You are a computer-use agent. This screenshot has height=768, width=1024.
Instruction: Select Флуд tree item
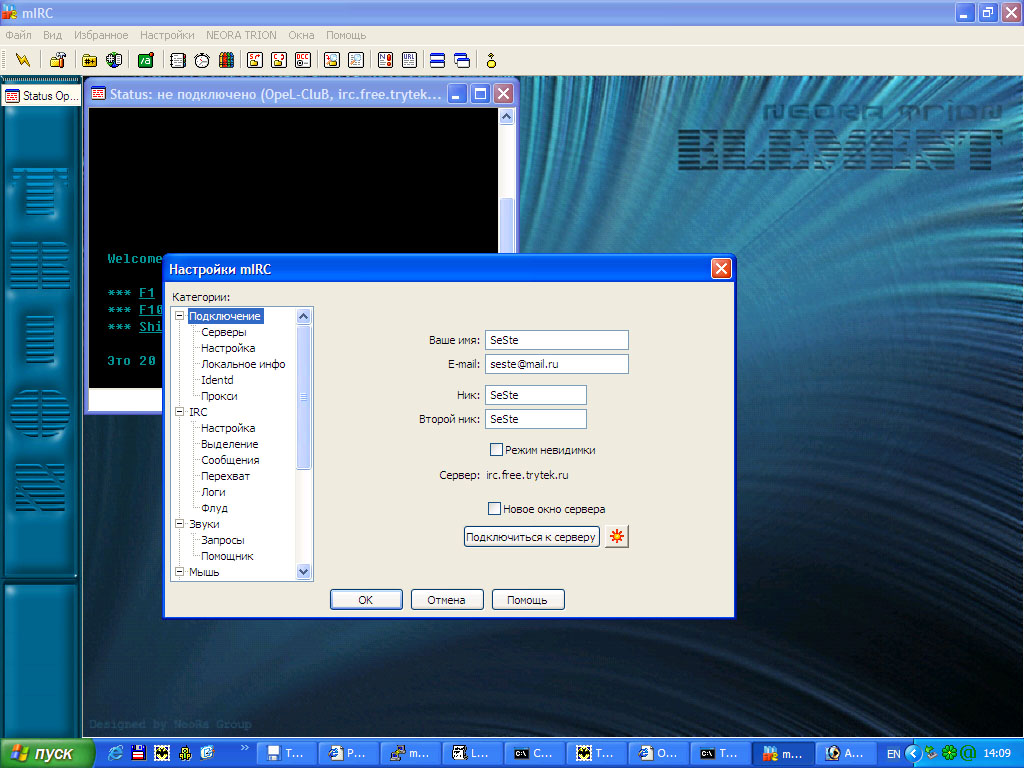(x=214, y=508)
